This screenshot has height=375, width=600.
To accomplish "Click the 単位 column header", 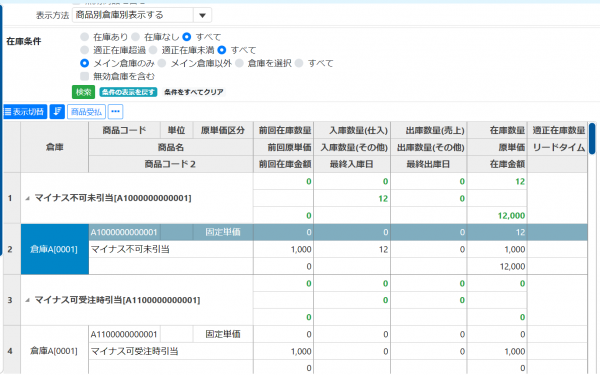I will click(176, 130).
